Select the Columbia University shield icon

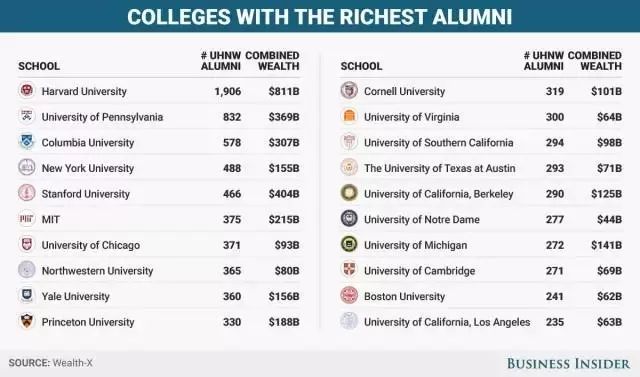click(27, 142)
